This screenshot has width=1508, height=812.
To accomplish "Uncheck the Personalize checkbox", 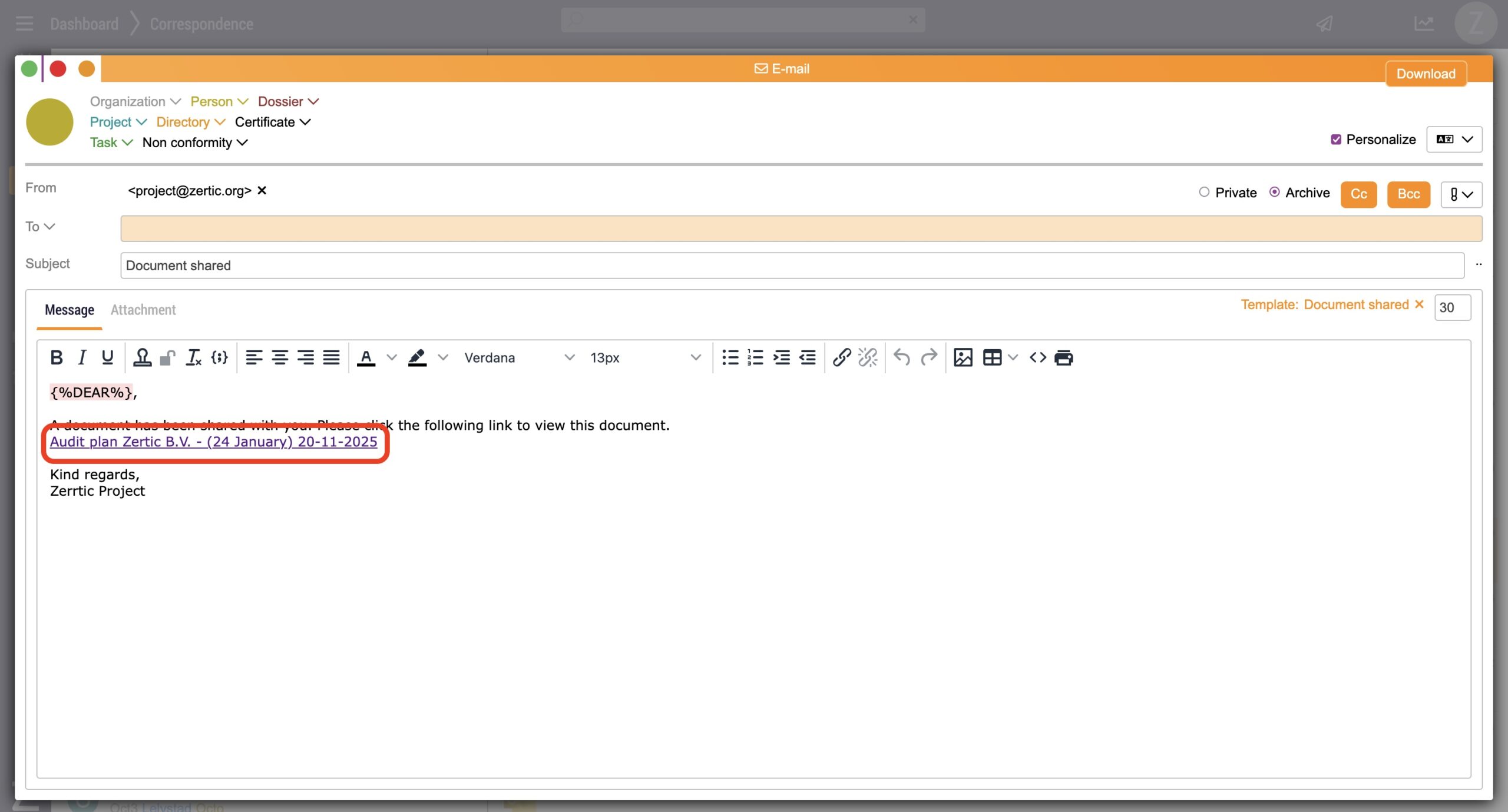I will pyautogui.click(x=1336, y=140).
